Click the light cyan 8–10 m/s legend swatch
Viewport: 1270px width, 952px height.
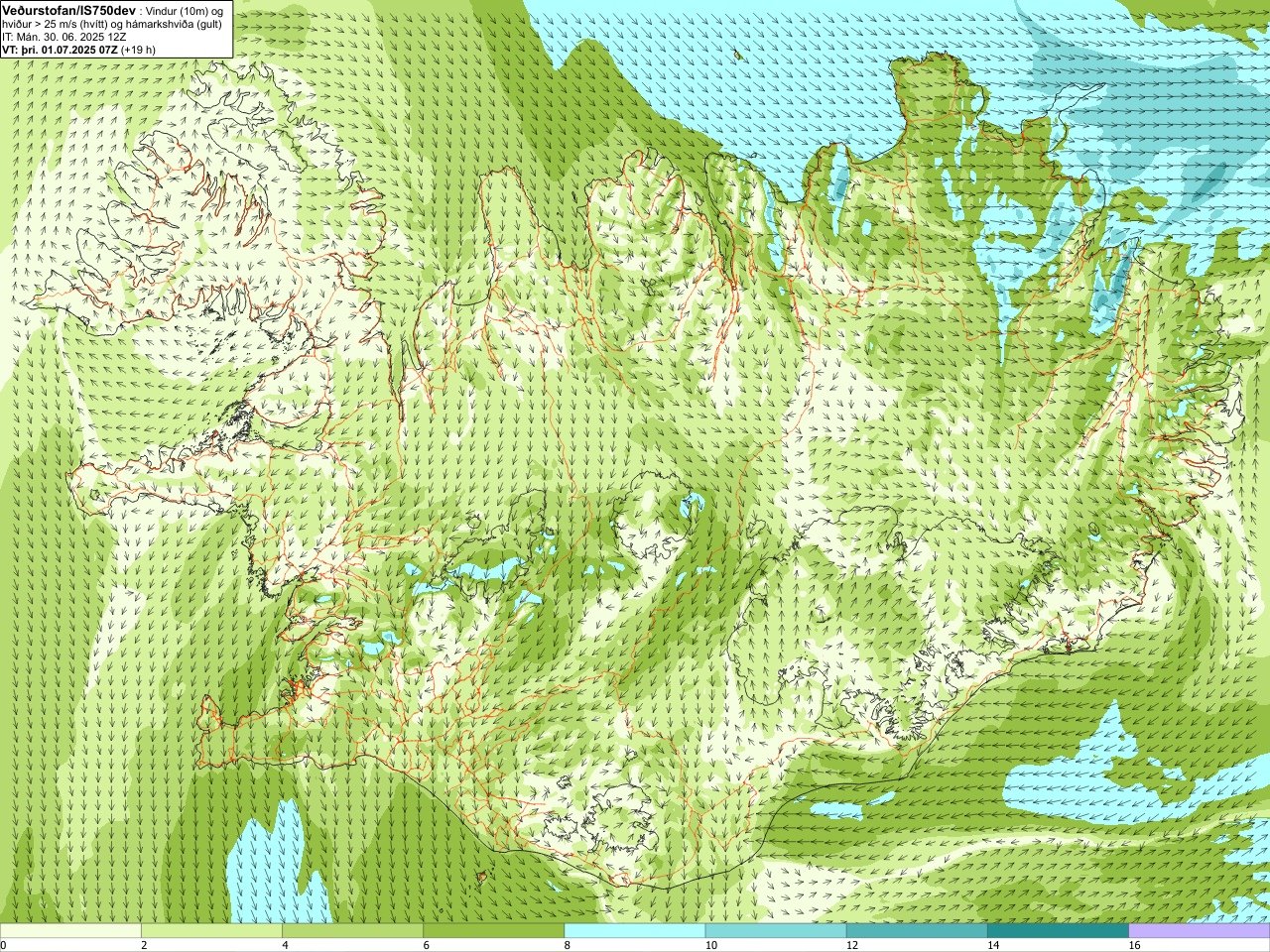tap(635, 931)
